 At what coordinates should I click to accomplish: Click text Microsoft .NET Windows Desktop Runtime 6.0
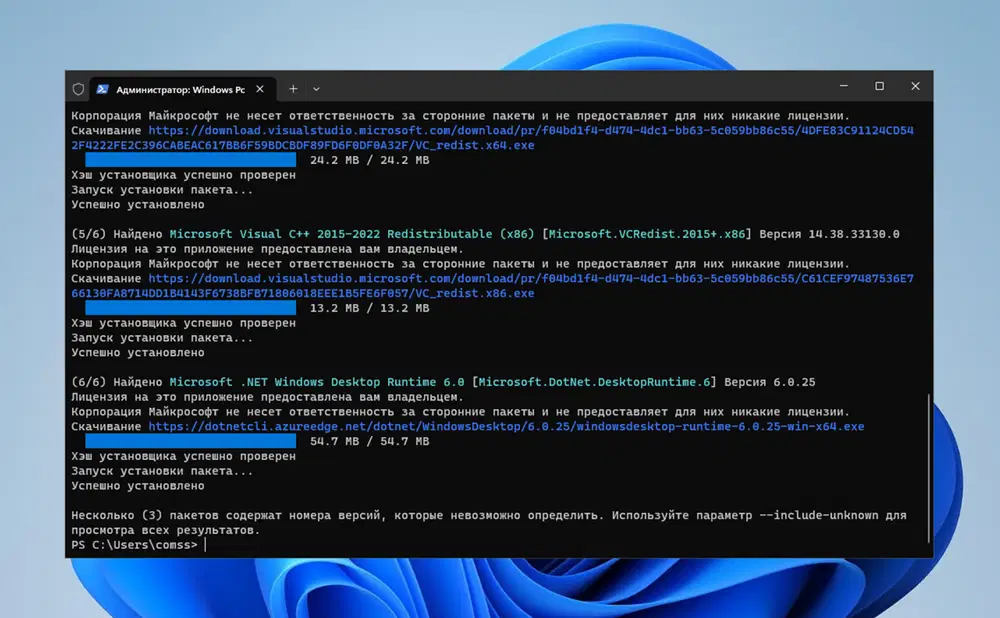pos(317,382)
